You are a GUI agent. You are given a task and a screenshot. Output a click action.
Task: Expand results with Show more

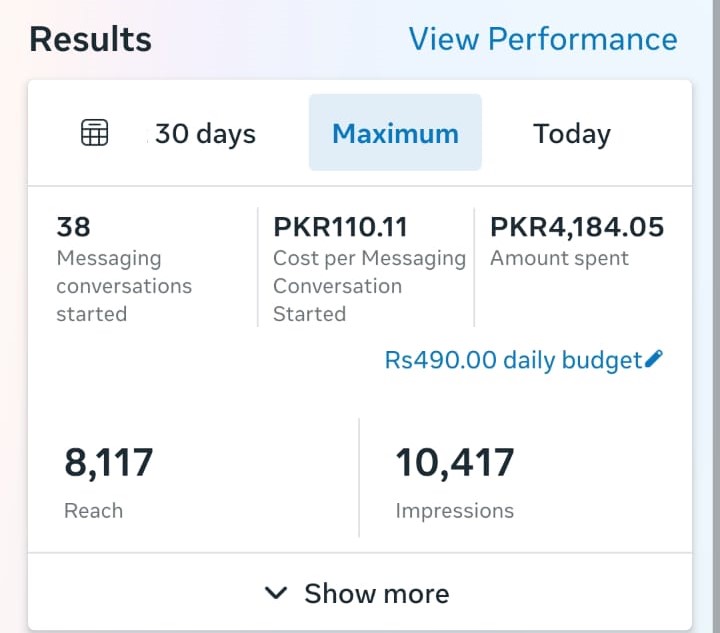click(376, 593)
